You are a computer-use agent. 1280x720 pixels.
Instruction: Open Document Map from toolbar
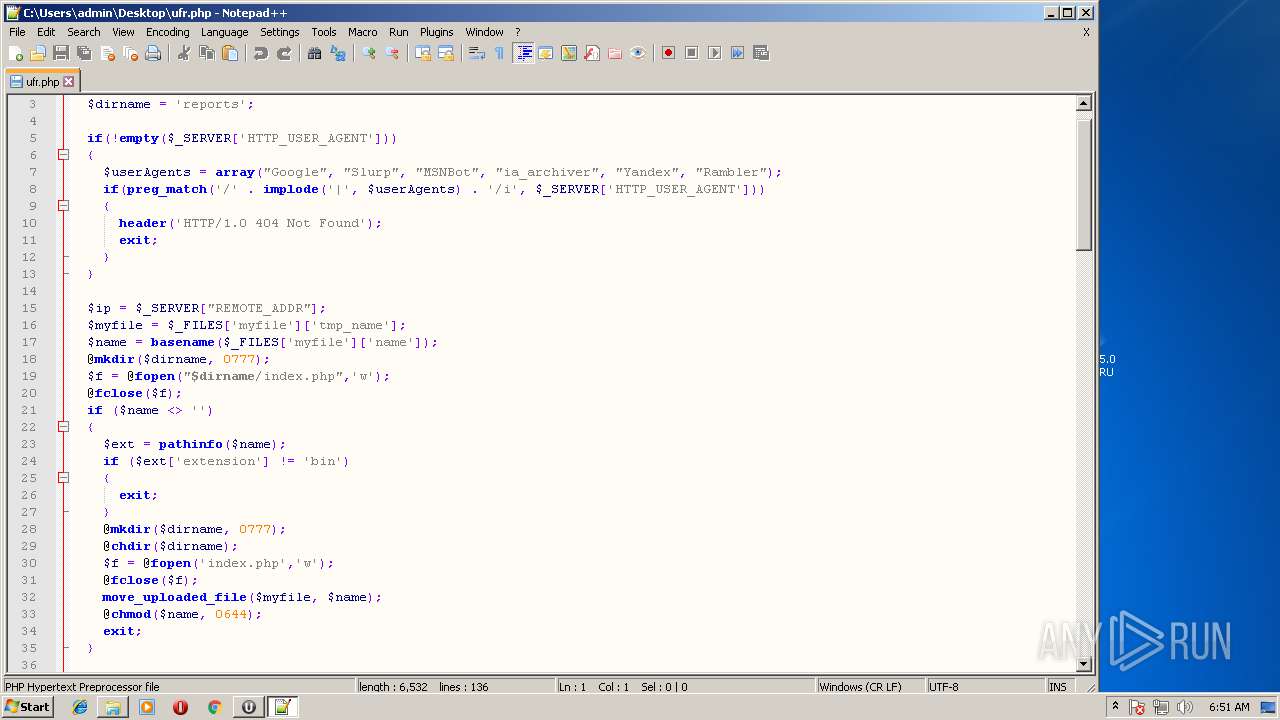click(569, 53)
